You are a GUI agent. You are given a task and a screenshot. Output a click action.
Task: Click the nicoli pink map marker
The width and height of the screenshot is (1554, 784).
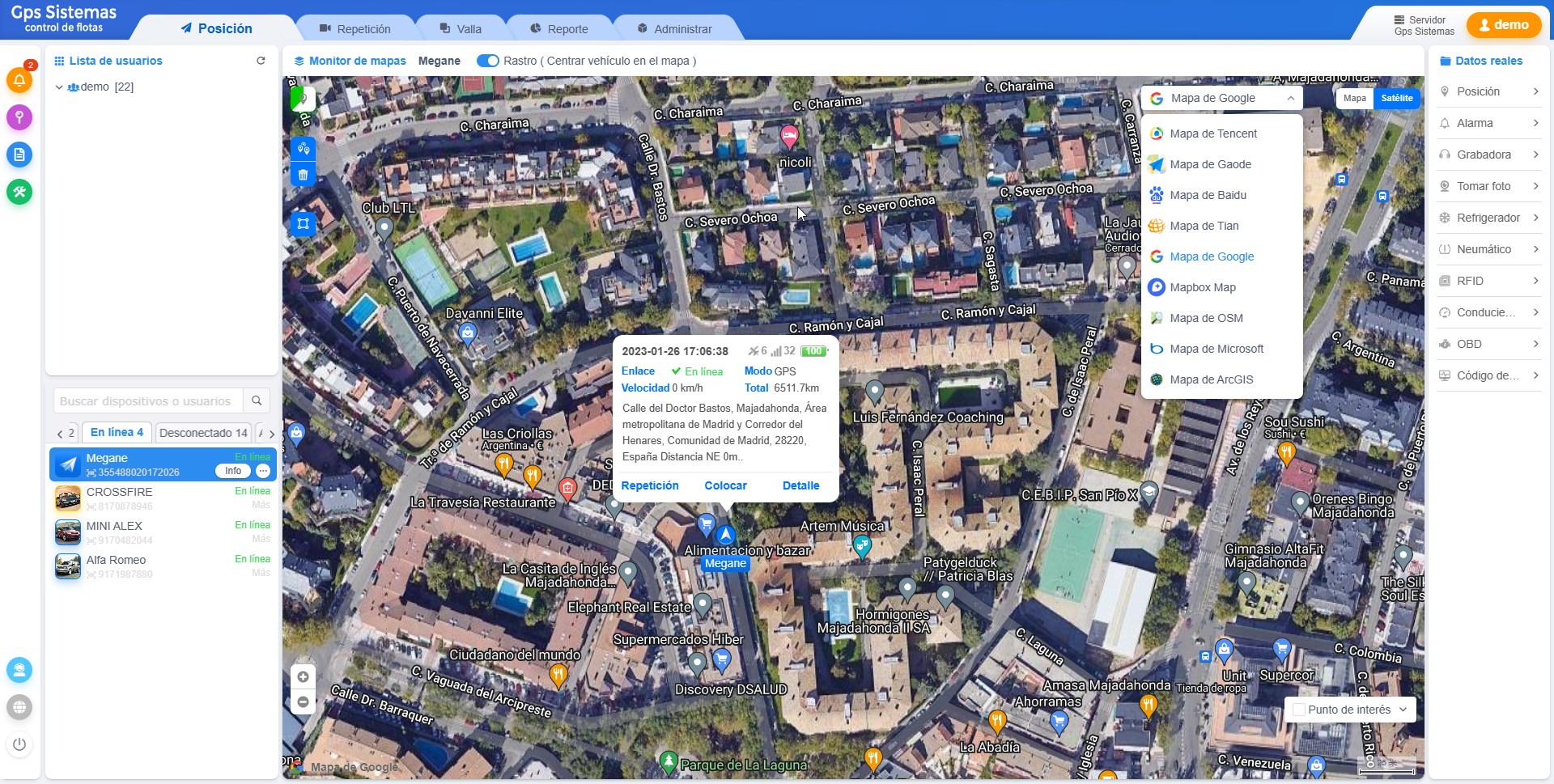(x=789, y=136)
